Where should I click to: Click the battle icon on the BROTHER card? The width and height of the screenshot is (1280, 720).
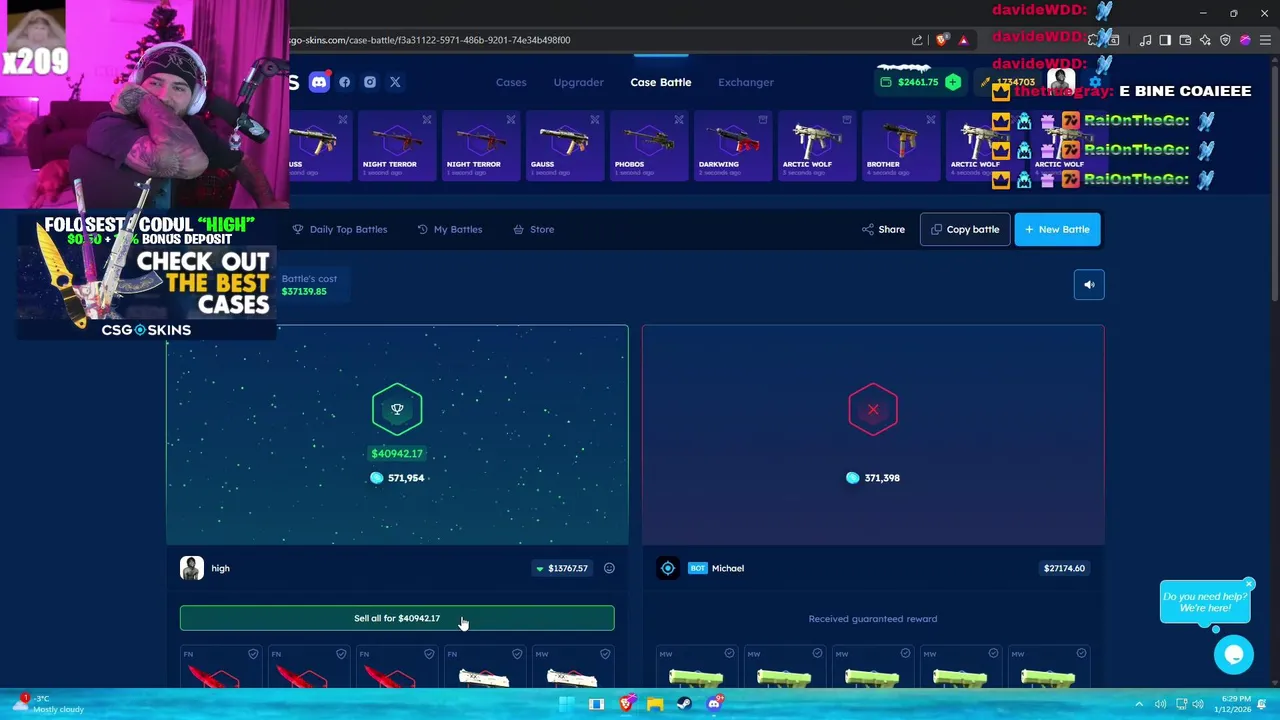pos(931,120)
